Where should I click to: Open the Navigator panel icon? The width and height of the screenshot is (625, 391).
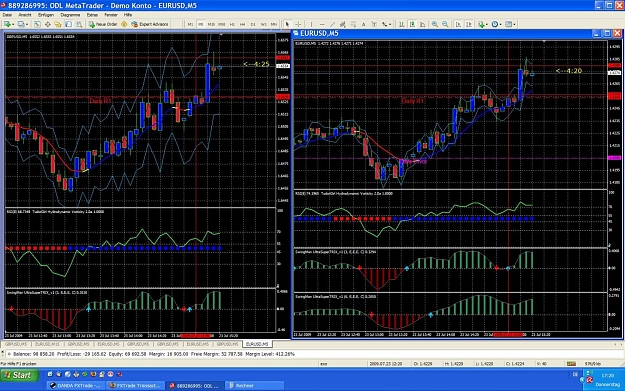[58, 24]
